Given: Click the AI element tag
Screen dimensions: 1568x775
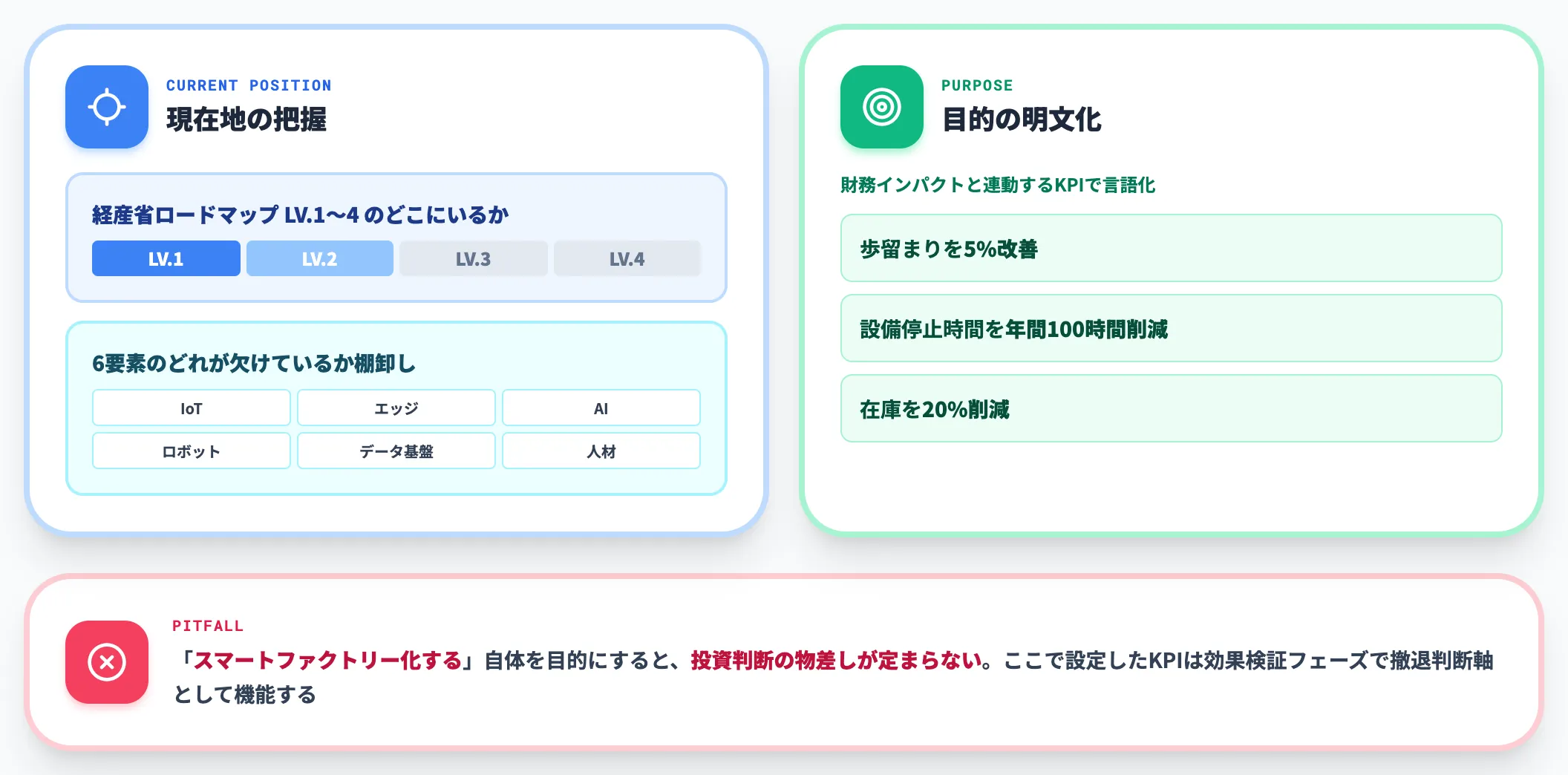Looking at the screenshot, I should [x=601, y=408].
